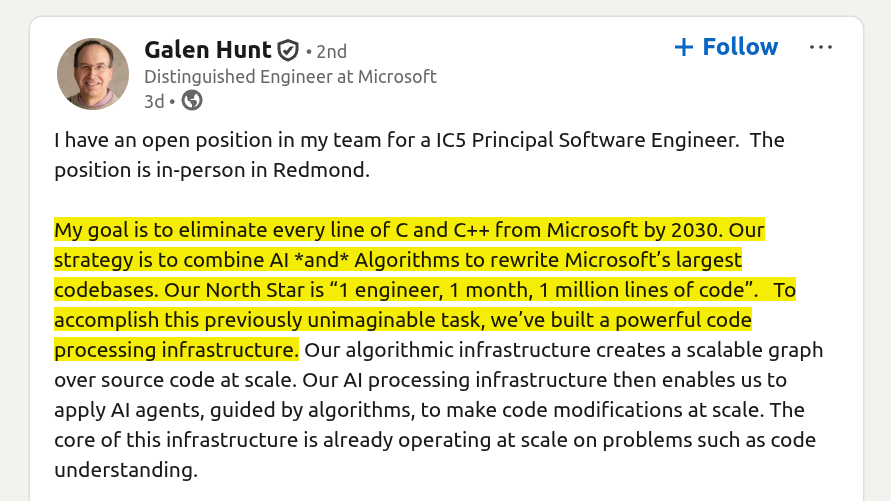Screen dimensions: 891x501
Task: Click the highlighted "processing infrastructure" text
Action: pos(175,351)
